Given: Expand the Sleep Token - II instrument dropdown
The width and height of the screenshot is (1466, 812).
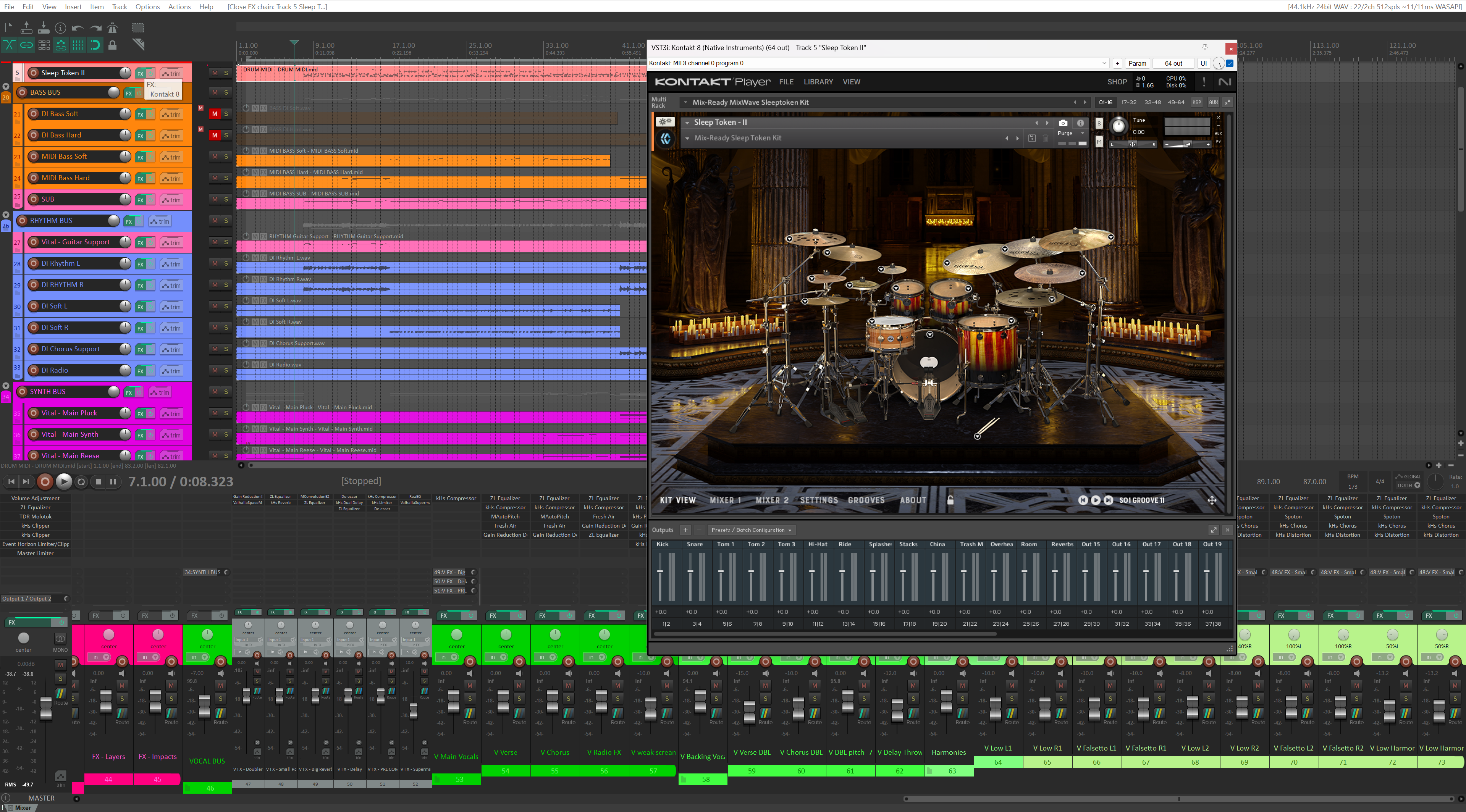Looking at the screenshot, I should 687,122.
